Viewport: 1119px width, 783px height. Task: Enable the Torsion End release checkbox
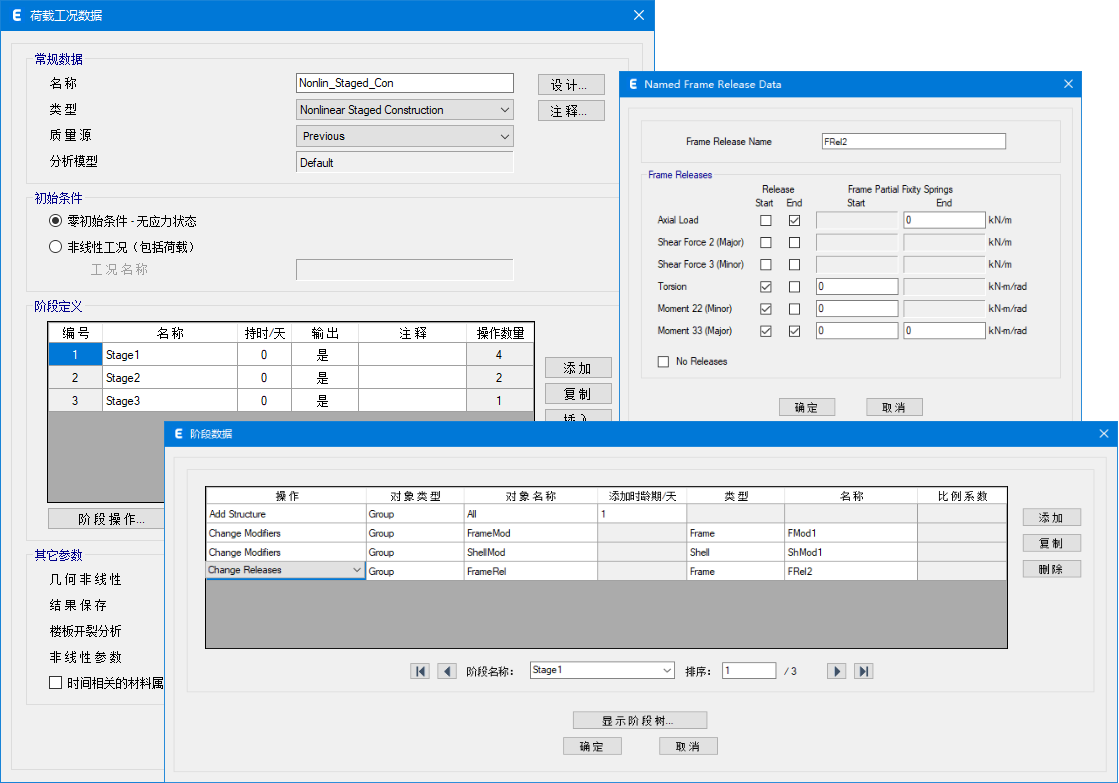tap(794, 287)
